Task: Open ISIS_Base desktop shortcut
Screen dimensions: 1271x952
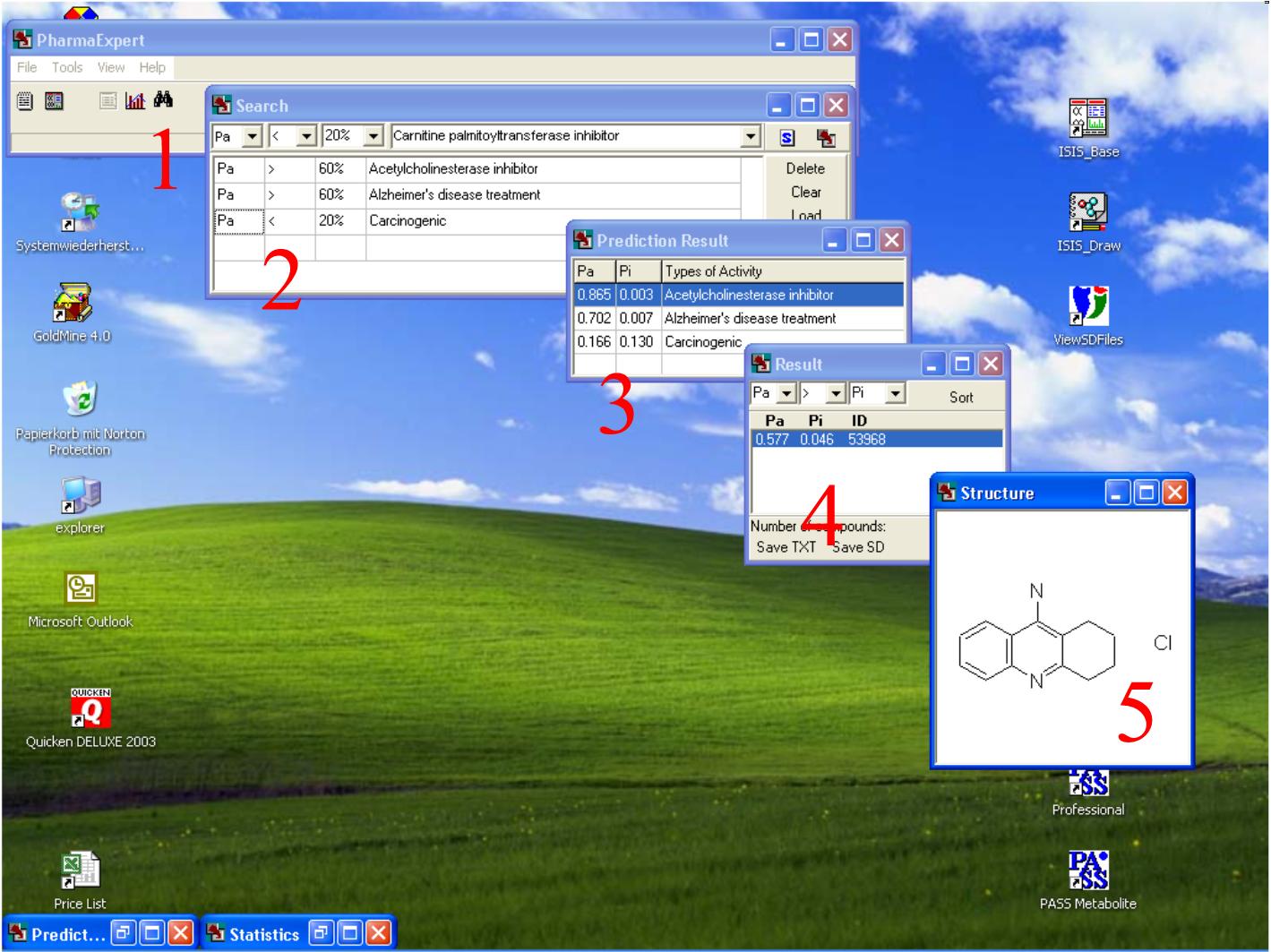Action: (1088, 128)
